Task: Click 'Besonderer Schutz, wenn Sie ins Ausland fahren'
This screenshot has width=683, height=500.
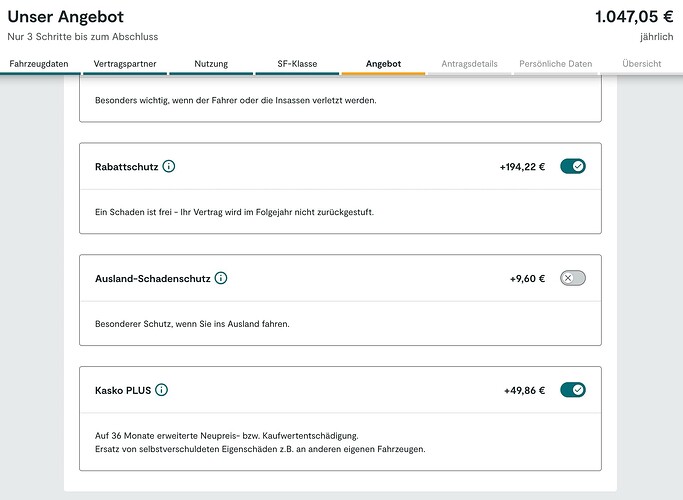Action: [x=192, y=324]
